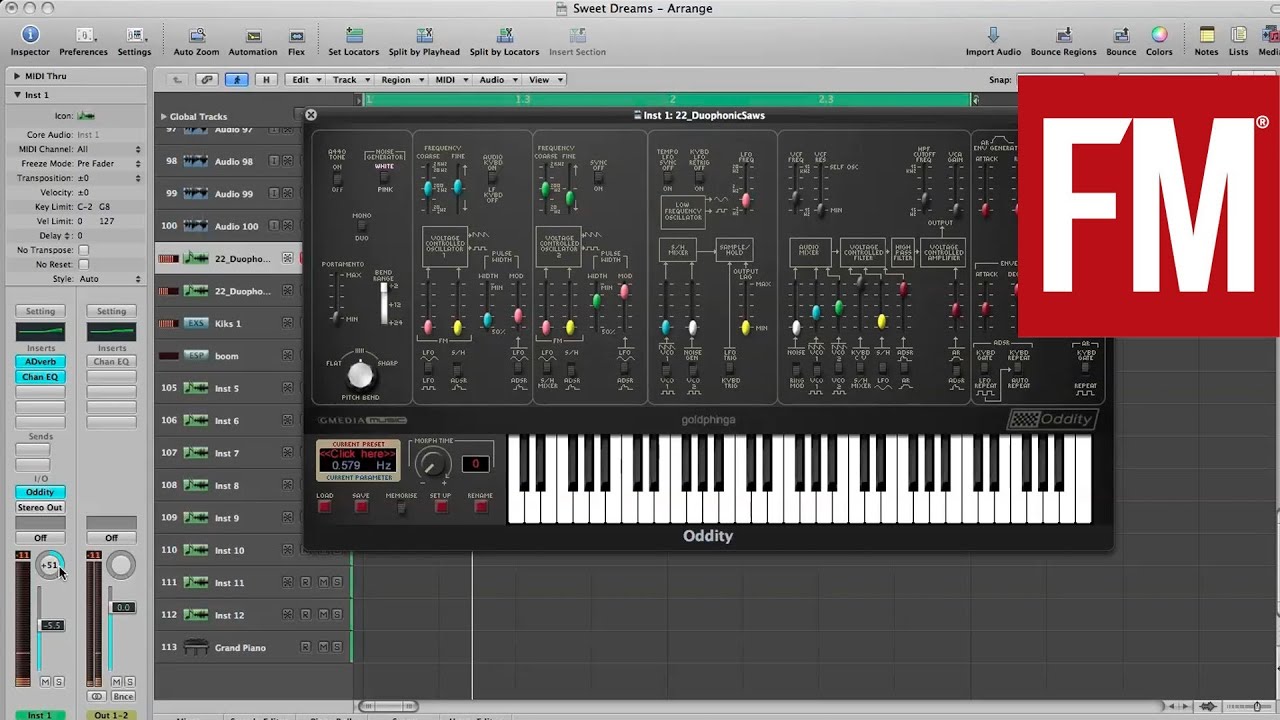
Task: Toggle the Oddity Memorise switch
Action: pos(402,508)
